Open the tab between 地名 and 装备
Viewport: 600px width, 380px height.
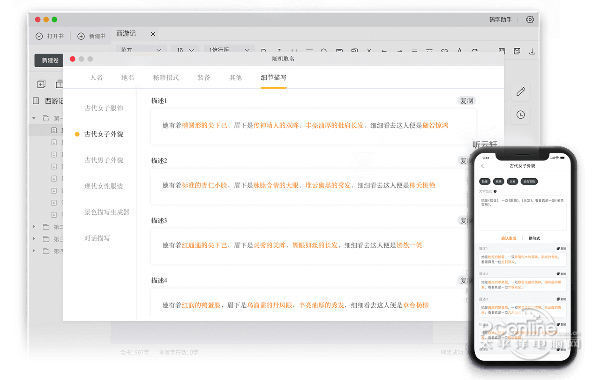(166, 78)
